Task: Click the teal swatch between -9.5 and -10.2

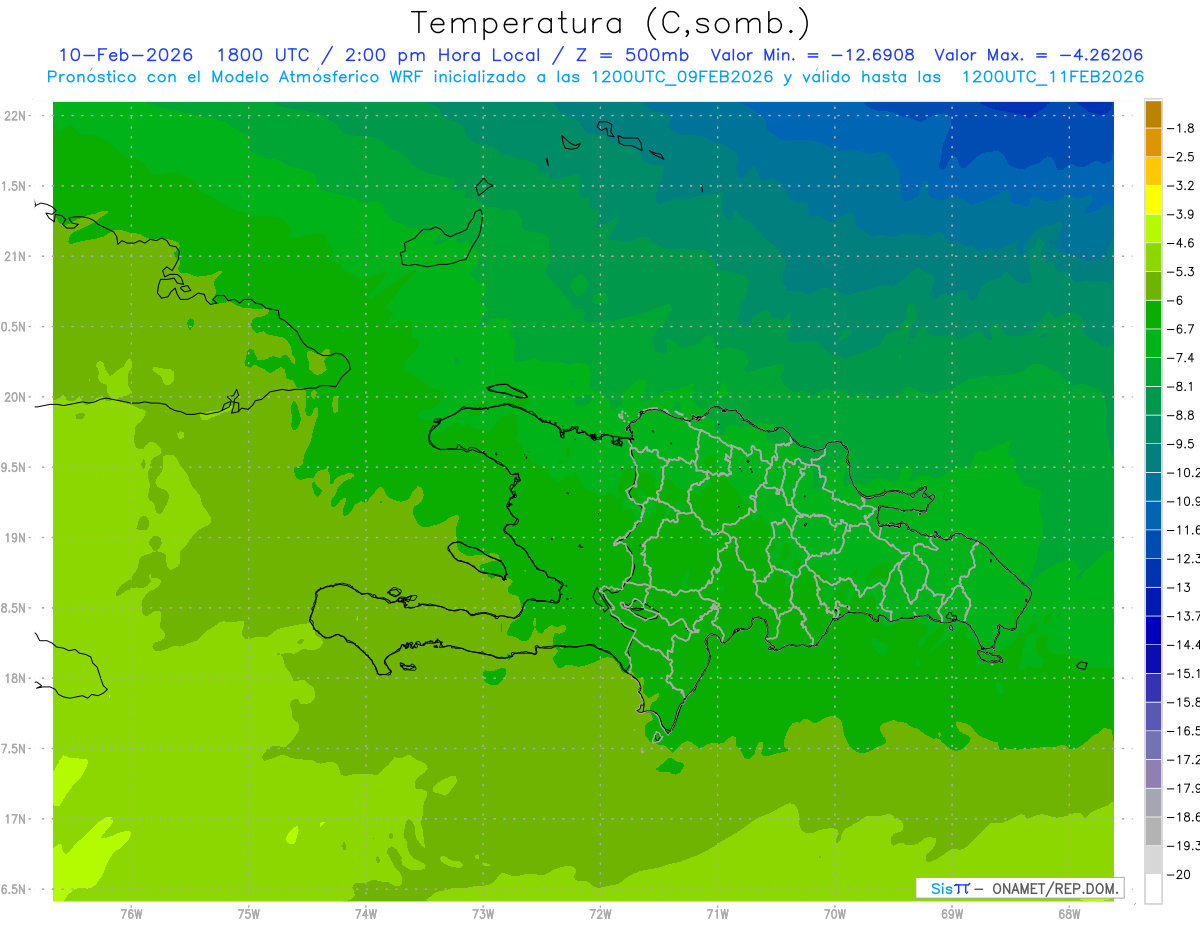Action: (1153, 458)
